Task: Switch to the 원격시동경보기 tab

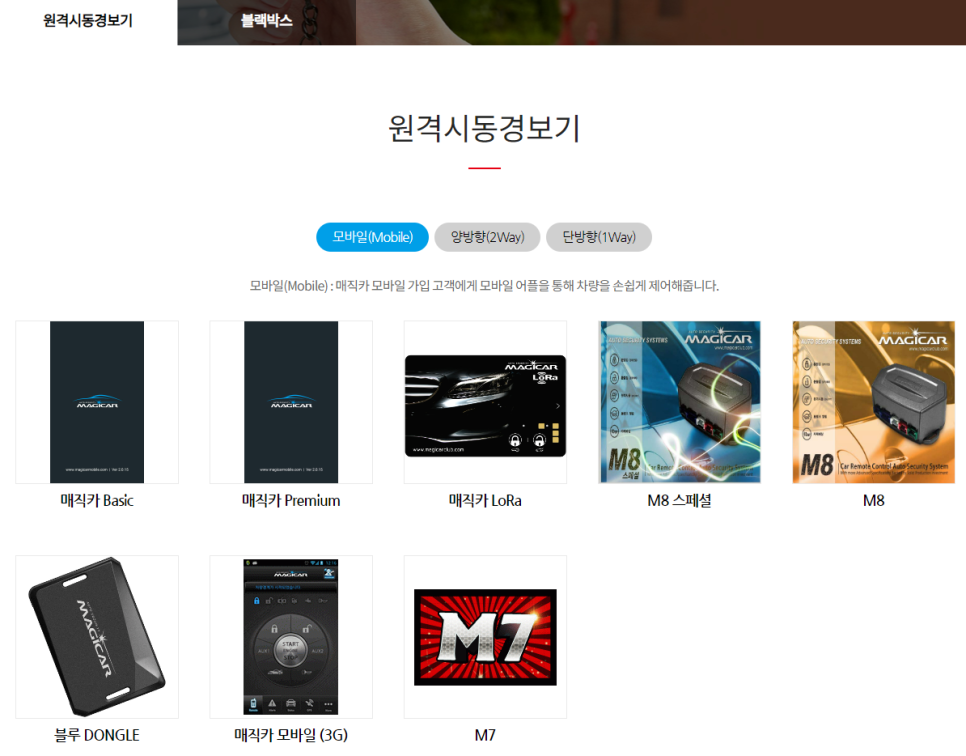Action: (x=88, y=20)
